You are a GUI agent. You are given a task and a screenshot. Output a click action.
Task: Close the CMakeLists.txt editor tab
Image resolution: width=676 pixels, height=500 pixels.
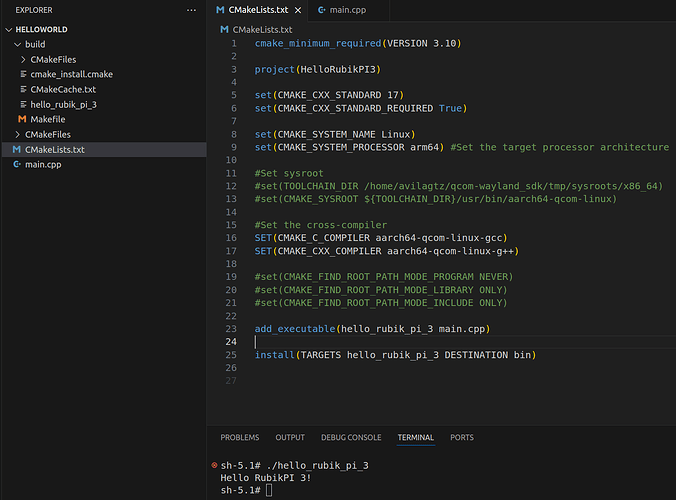click(298, 10)
